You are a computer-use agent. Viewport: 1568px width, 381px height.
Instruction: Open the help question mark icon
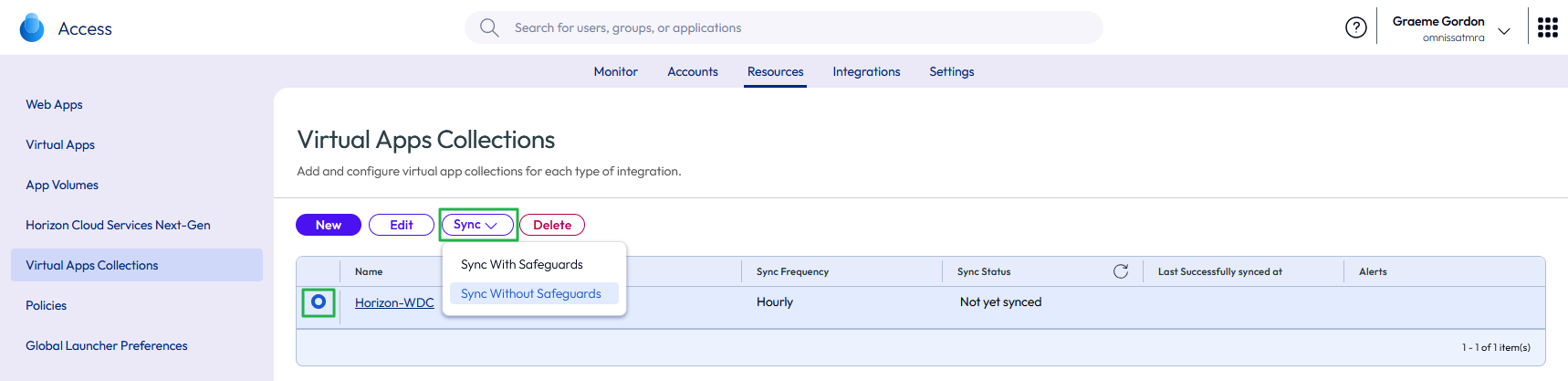click(1355, 28)
